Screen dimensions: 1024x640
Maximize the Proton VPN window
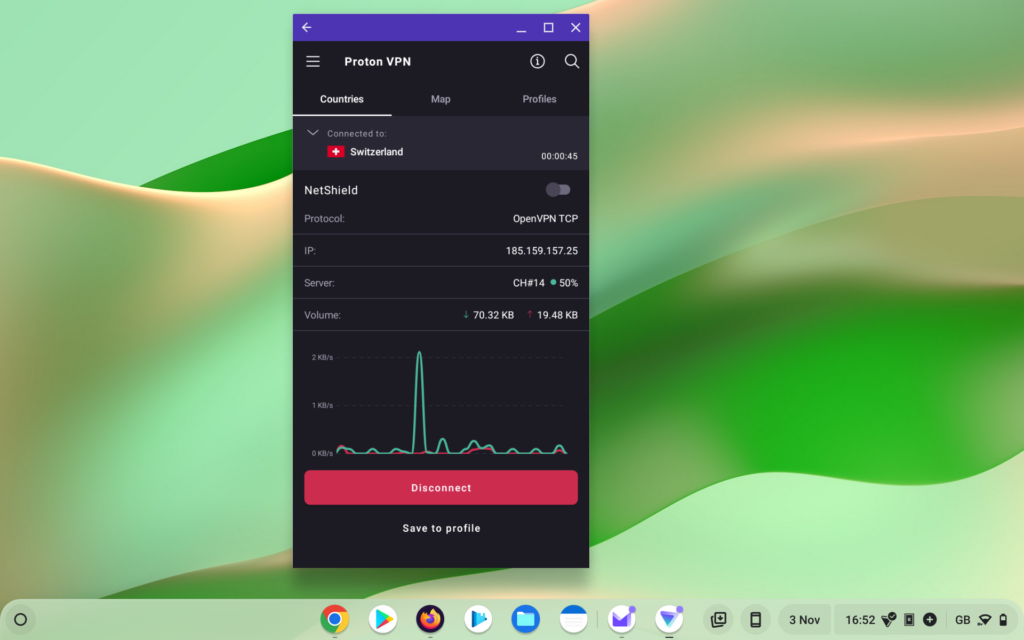[x=549, y=27]
